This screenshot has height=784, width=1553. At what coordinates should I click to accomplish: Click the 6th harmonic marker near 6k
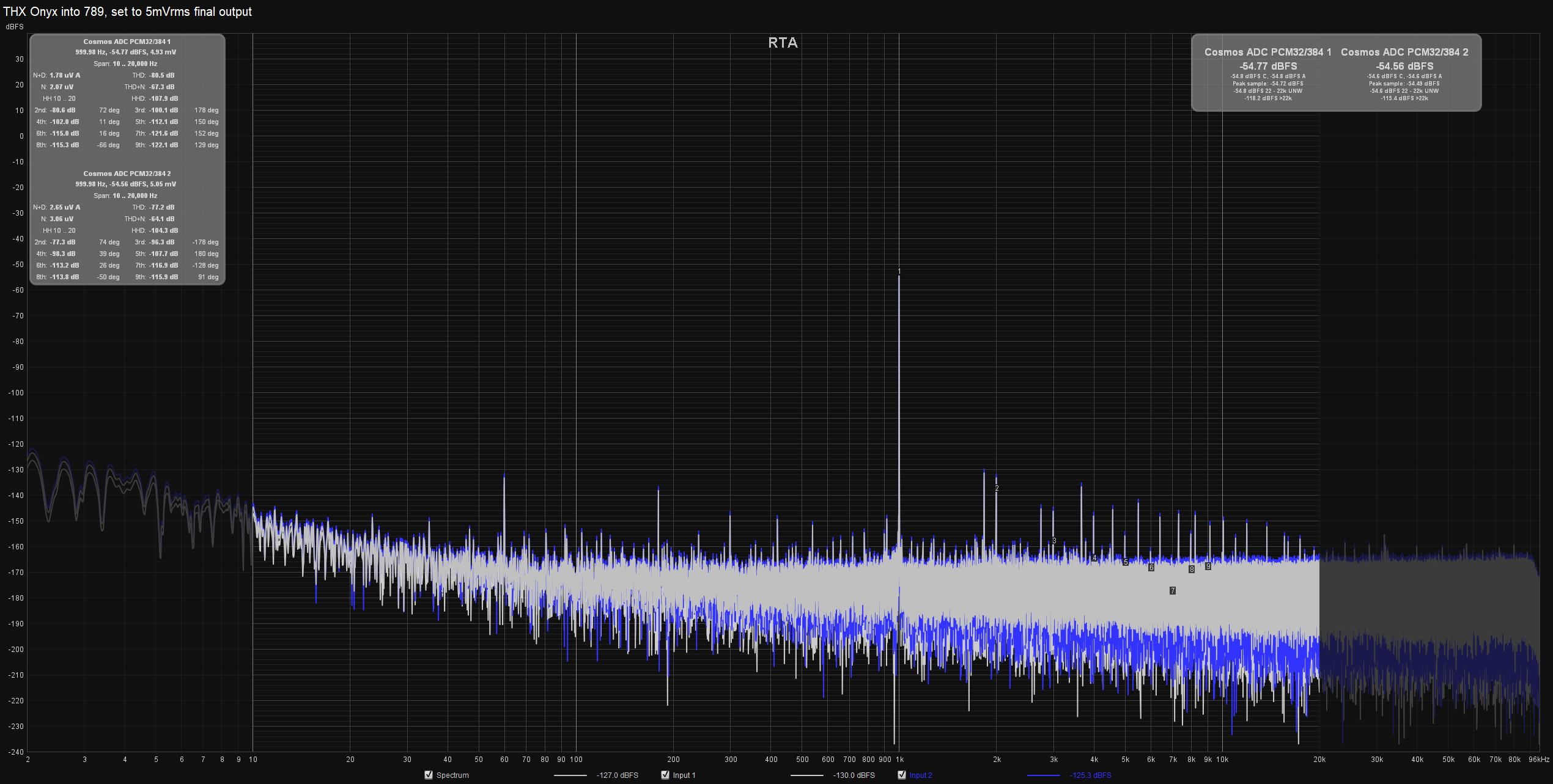click(x=1151, y=568)
